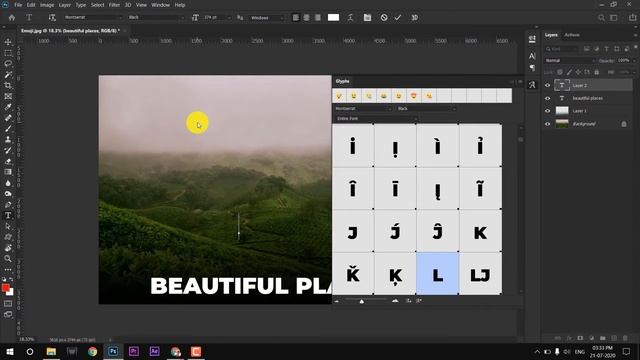
Task: Hide Layer 1 with eye icon
Action: point(548,111)
